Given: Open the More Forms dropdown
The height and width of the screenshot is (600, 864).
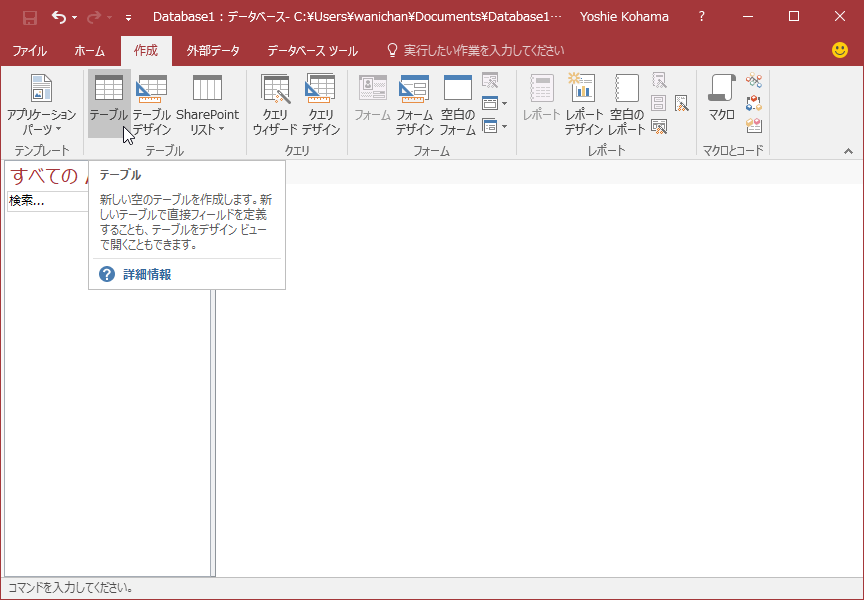Looking at the screenshot, I should click(494, 126).
